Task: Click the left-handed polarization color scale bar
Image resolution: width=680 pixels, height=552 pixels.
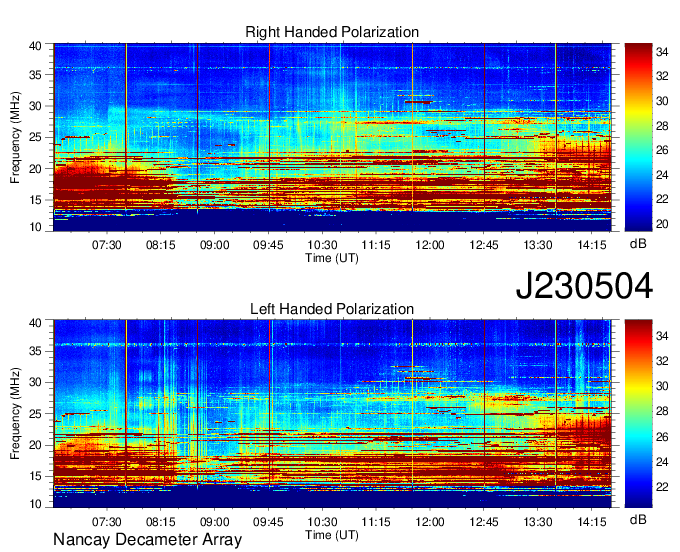Action: (x=638, y=414)
